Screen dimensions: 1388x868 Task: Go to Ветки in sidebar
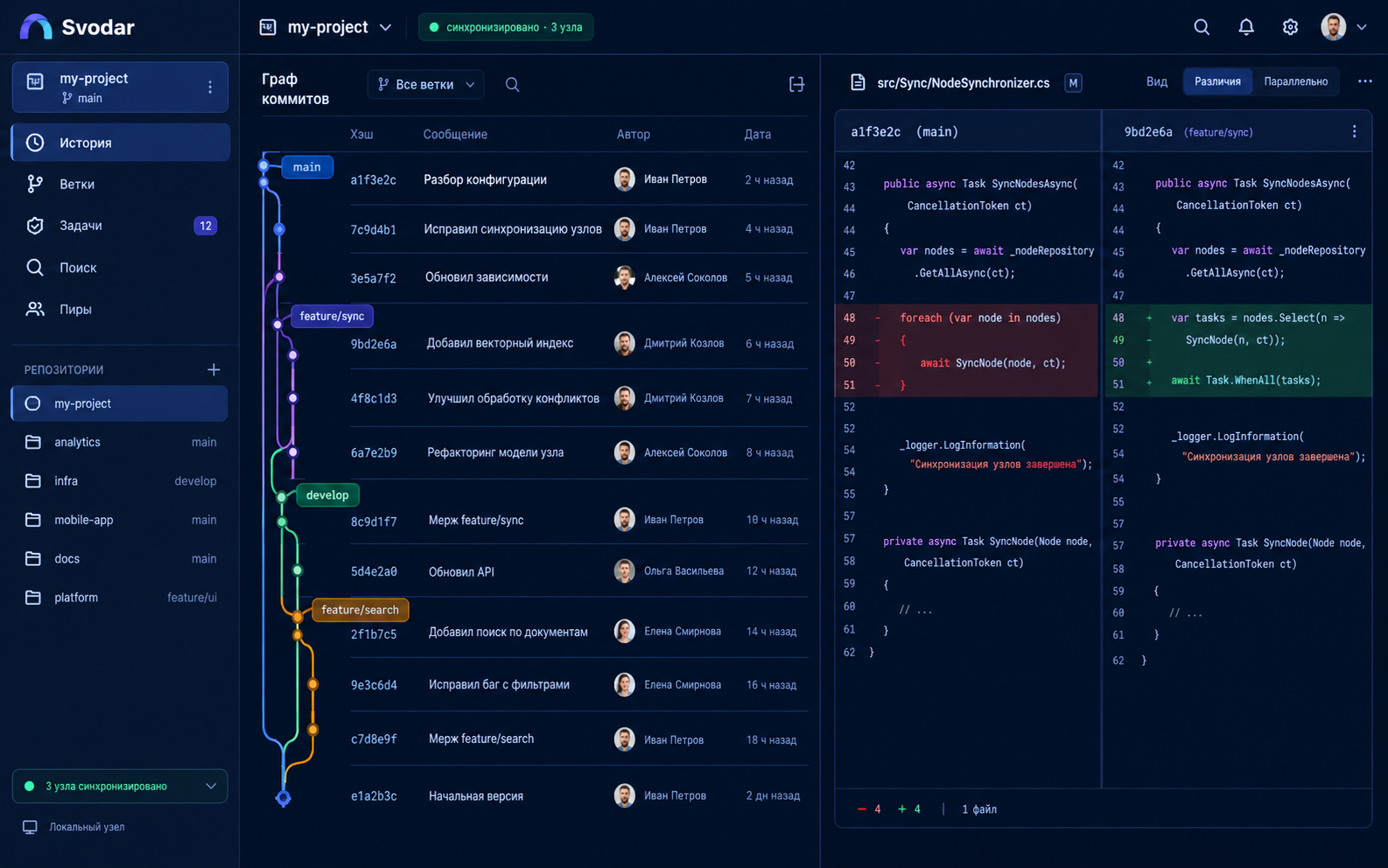click(x=121, y=184)
